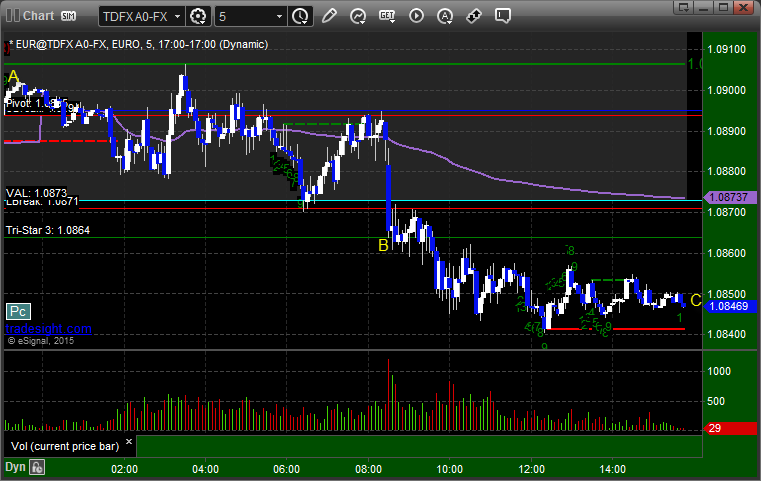The width and height of the screenshot is (761, 481).
Task: Click the SIM mode badge
Action: pos(68,16)
